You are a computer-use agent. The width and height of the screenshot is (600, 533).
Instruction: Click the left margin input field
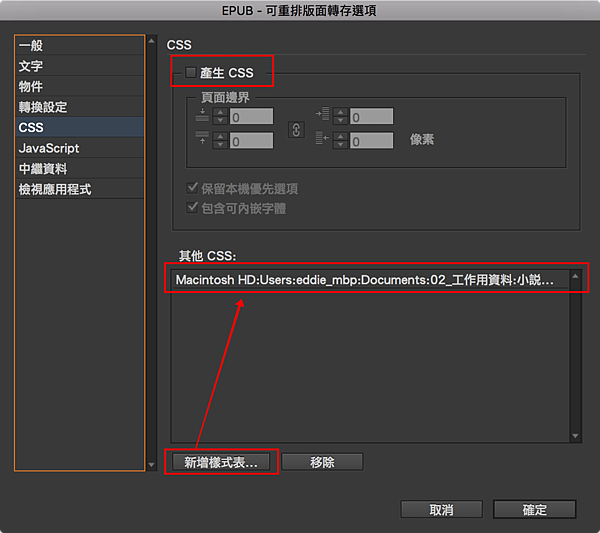371,116
